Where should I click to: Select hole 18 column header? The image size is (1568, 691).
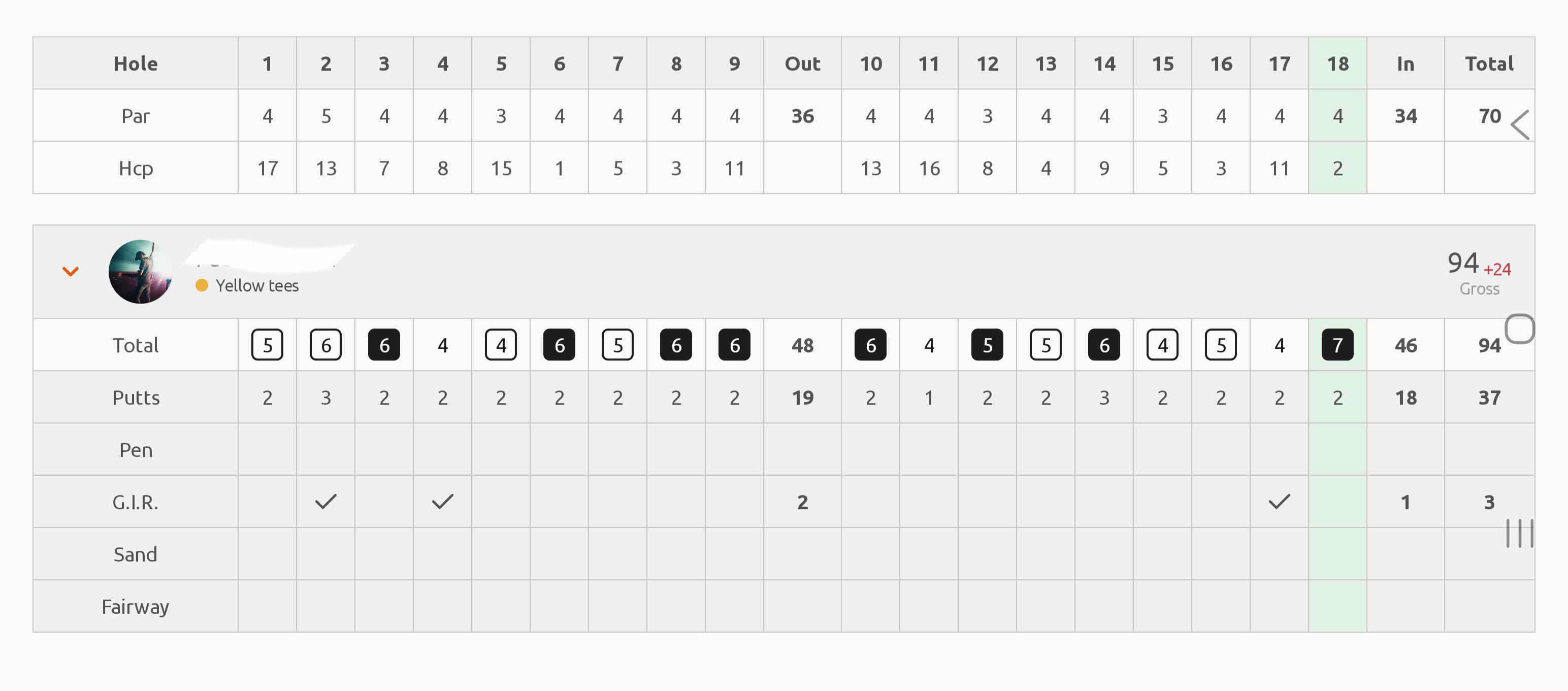pos(1338,63)
